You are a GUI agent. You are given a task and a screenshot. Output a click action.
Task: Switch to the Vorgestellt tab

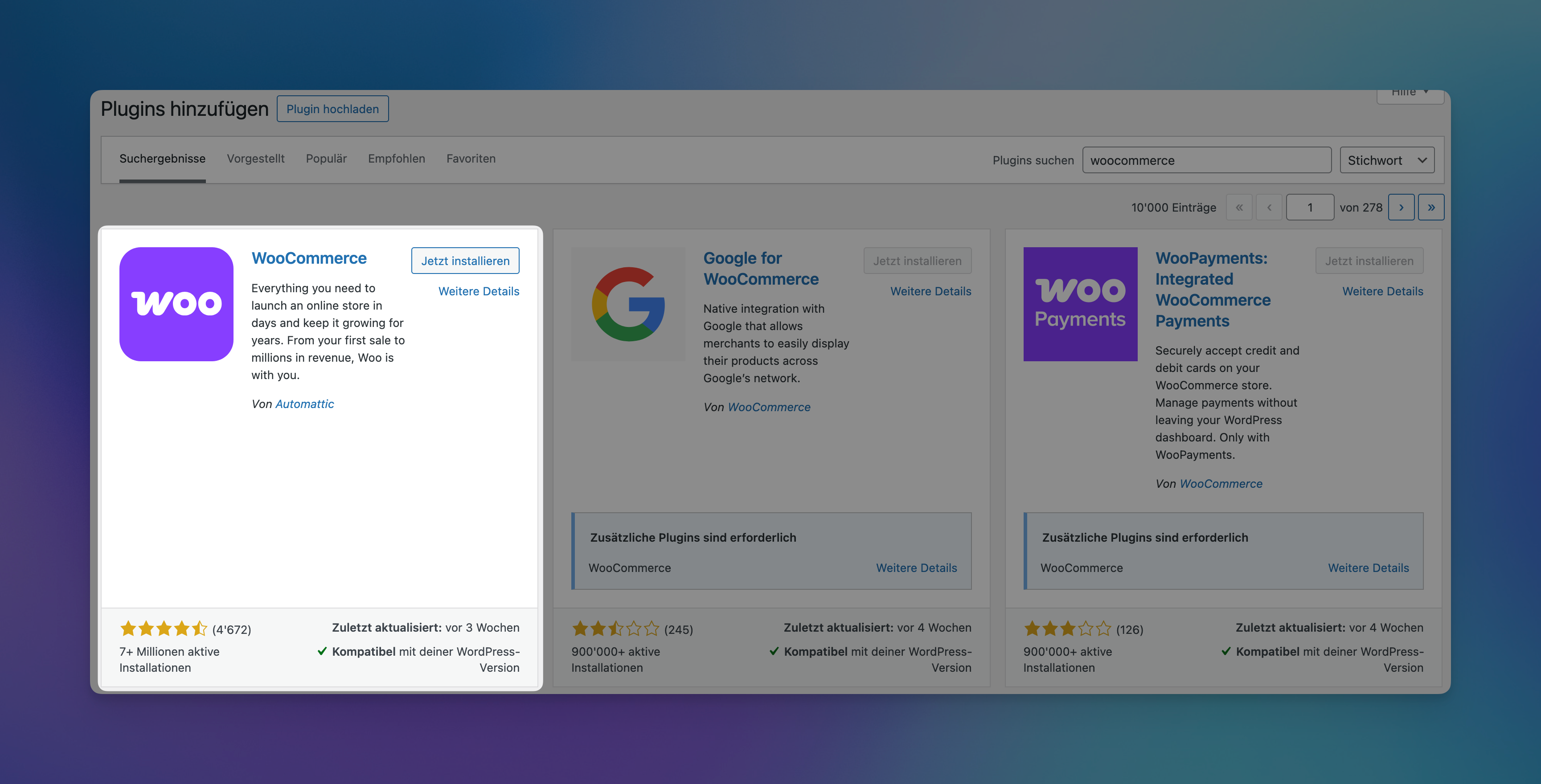coord(255,159)
